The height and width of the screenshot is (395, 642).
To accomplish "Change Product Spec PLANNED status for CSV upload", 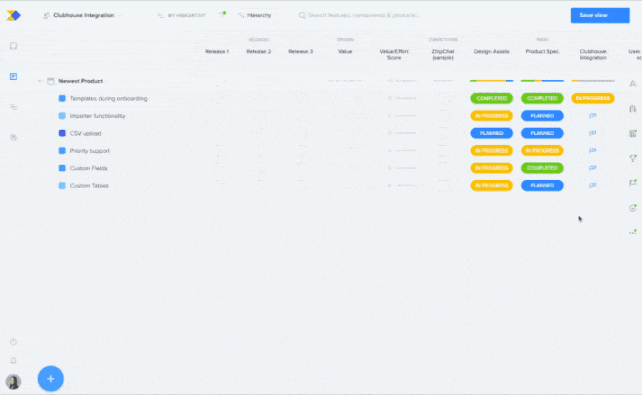I will [x=542, y=133].
